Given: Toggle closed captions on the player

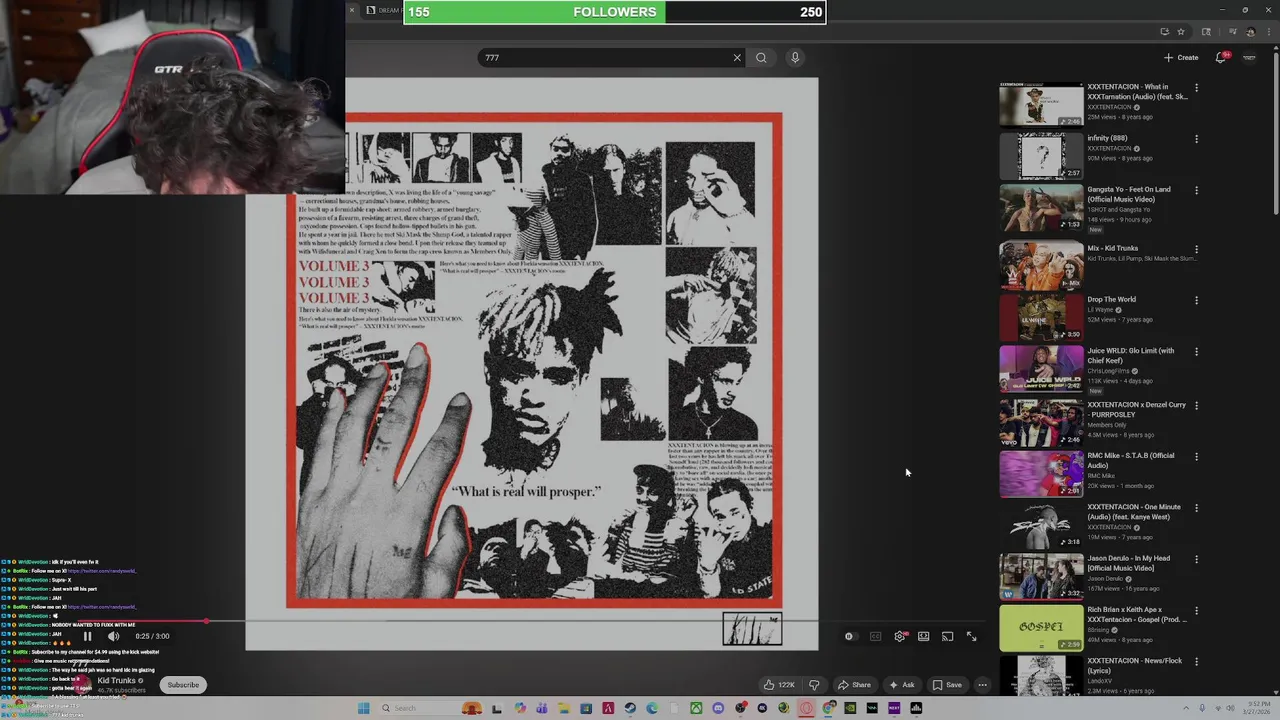Looking at the screenshot, I should [875, 636].
